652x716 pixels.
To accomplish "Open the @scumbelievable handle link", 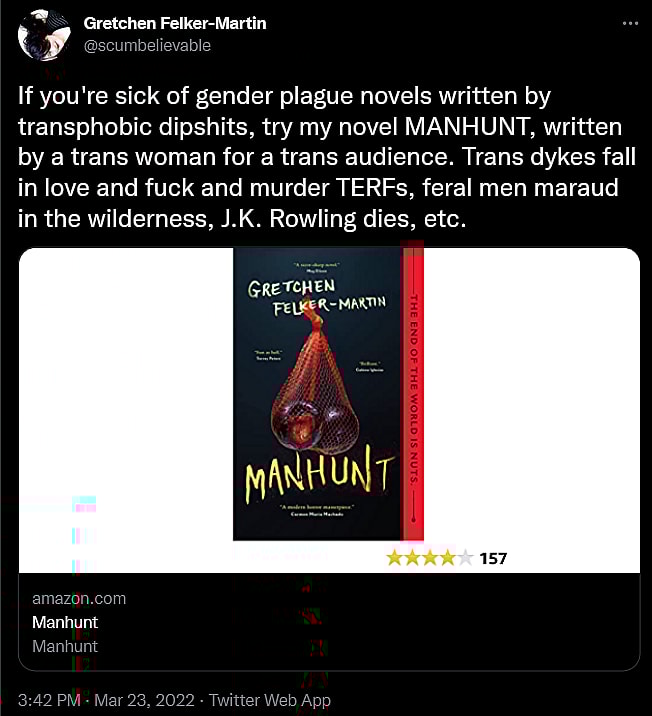I will (x=147, y=45).
